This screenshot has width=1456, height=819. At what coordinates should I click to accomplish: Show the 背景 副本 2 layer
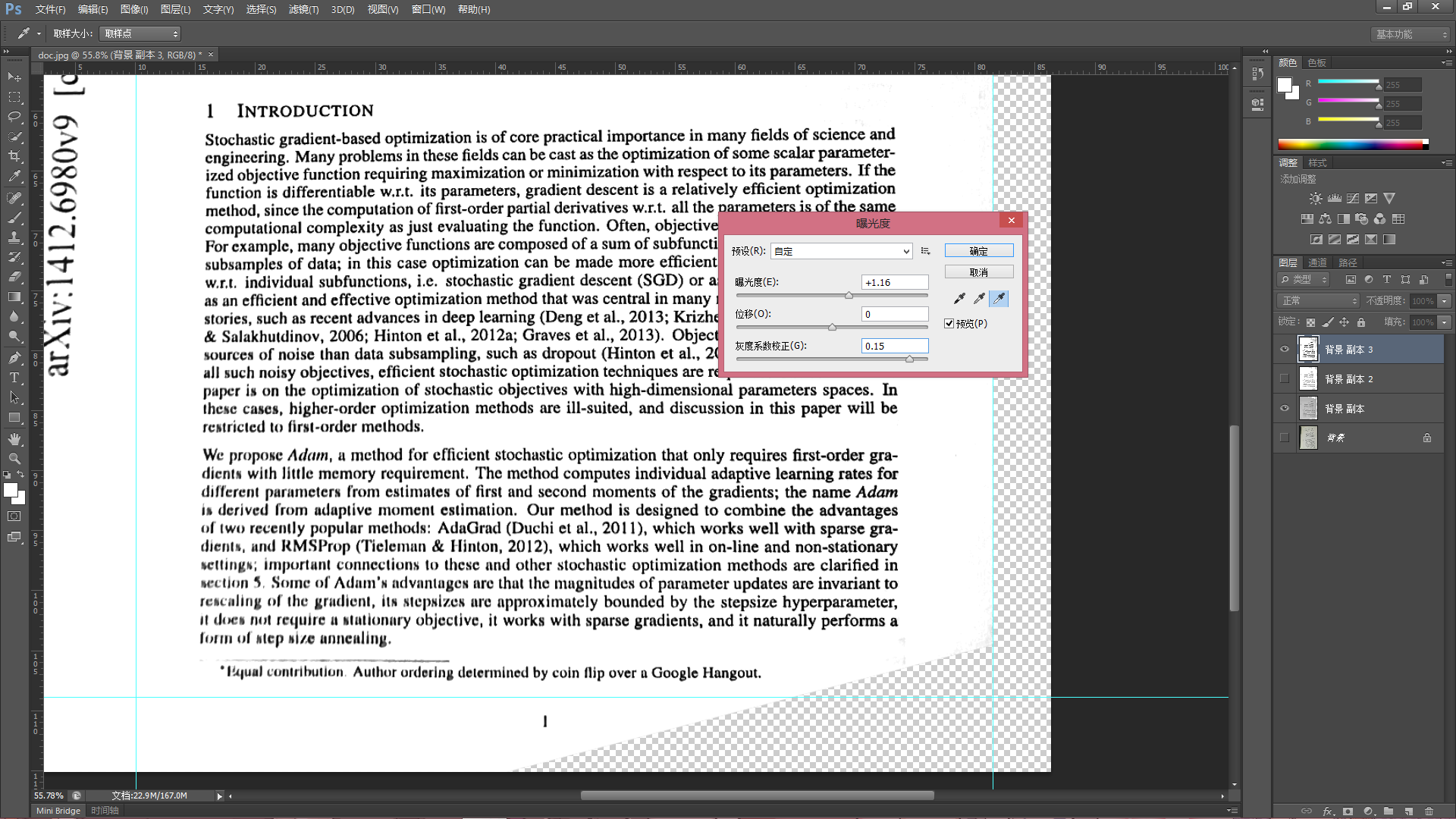click(1285, 378)
